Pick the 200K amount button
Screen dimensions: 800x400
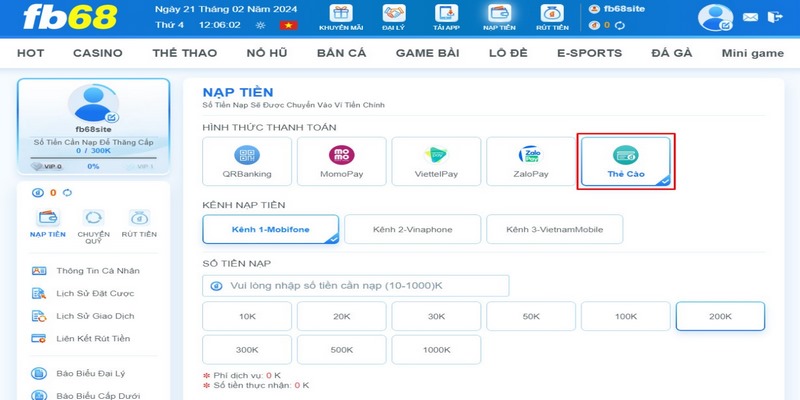click(720, 316)
